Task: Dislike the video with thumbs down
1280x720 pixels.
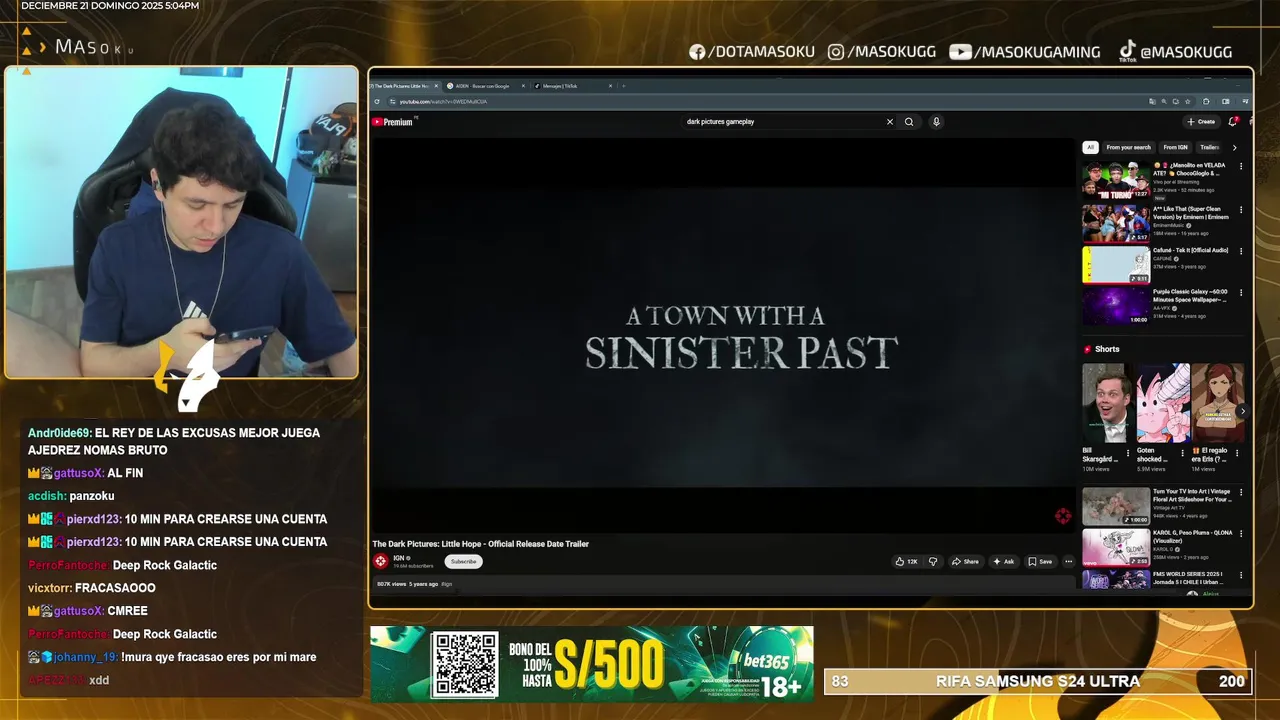Action: [933, 562]
